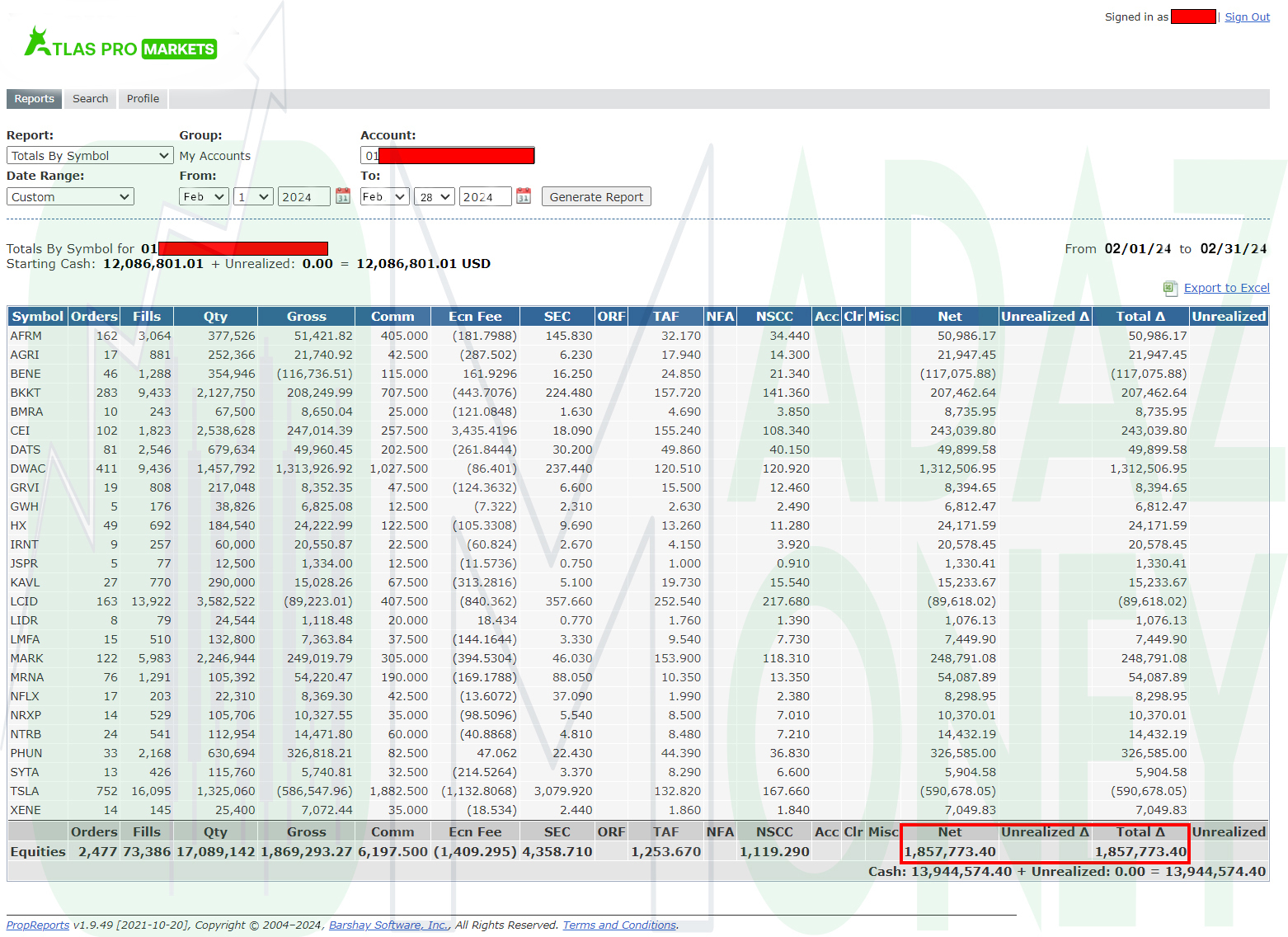1288x937 pixels.
Task: Click the Sign Out link
Action: 1247,16
